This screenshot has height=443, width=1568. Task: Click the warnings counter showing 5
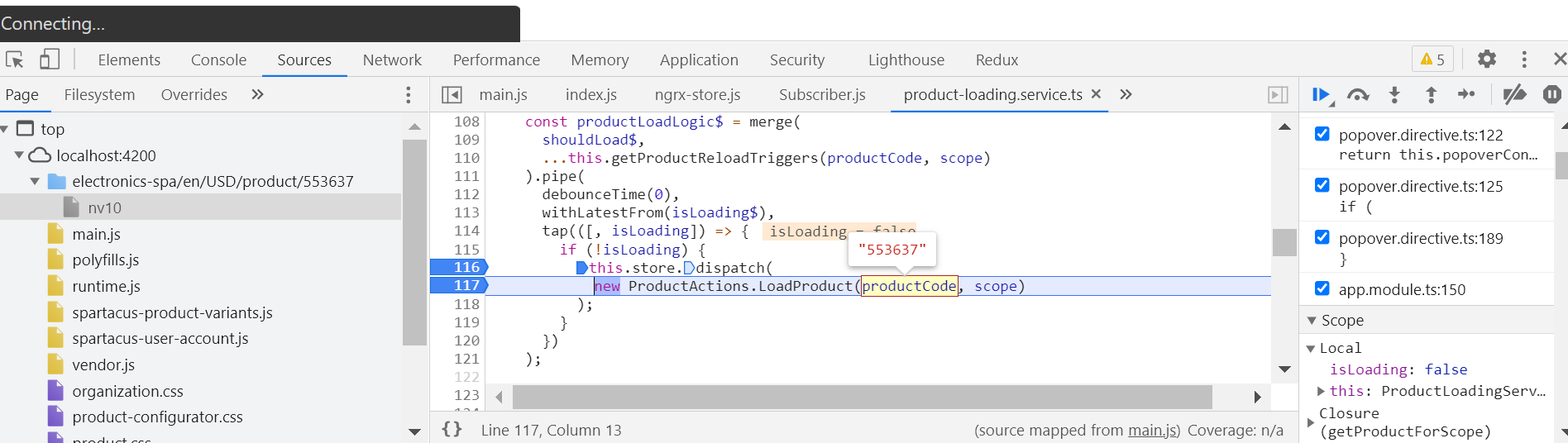(x=1432, y=60)
